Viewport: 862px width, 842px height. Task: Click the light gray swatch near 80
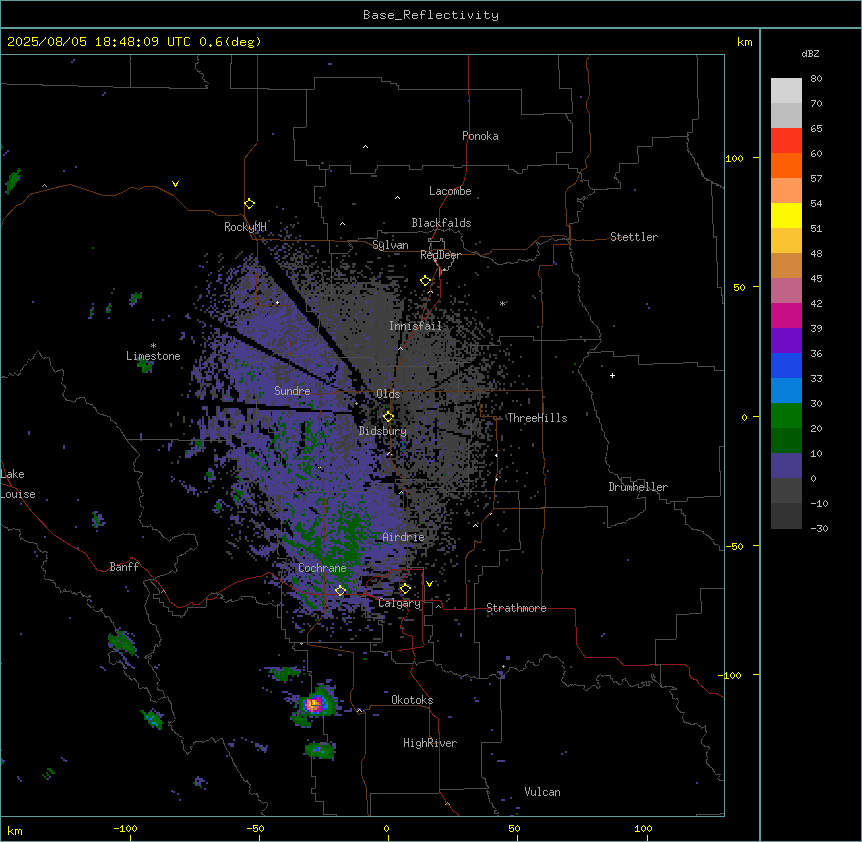click(786, 91)
